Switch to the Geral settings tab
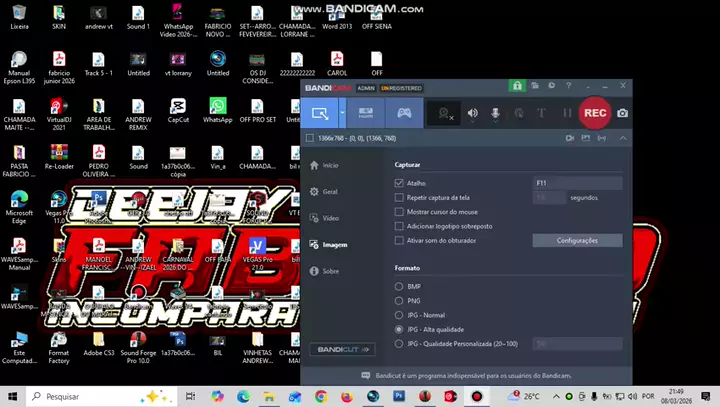 coord(329,191)
